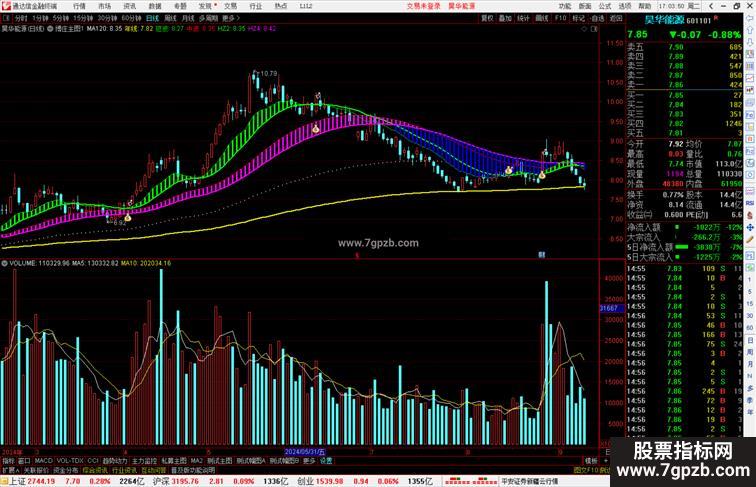
Task: Click the 叠加 overlay button
Action: 505,18
